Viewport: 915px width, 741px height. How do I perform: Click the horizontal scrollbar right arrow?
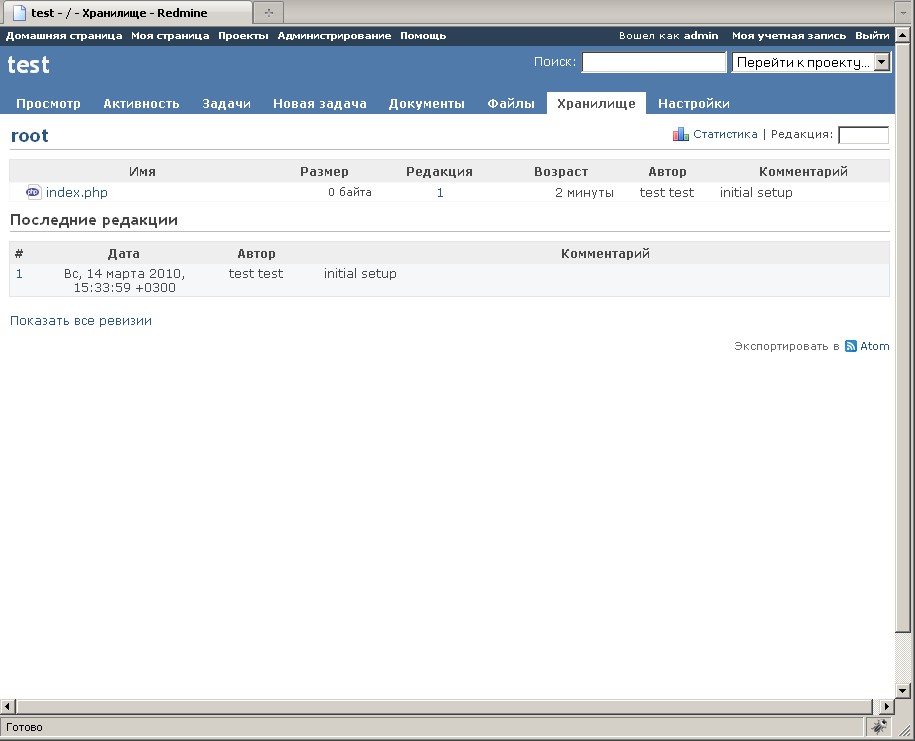[886, 706]
